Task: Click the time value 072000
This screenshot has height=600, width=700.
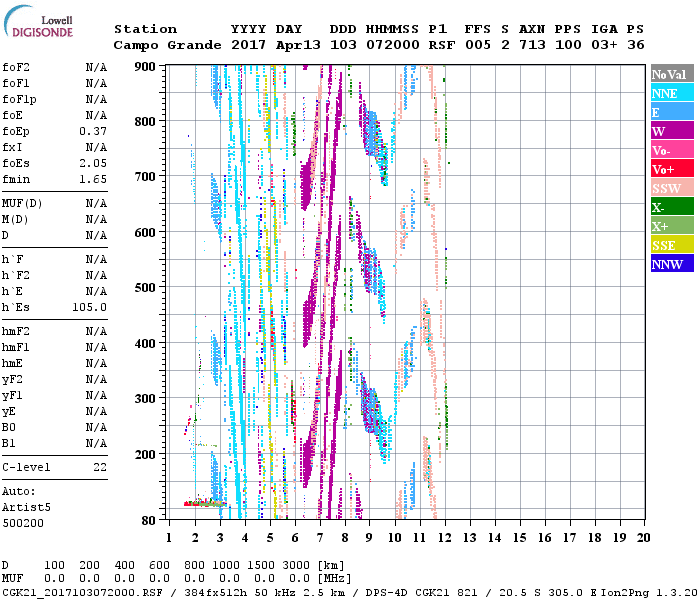Action: point(393,45)
